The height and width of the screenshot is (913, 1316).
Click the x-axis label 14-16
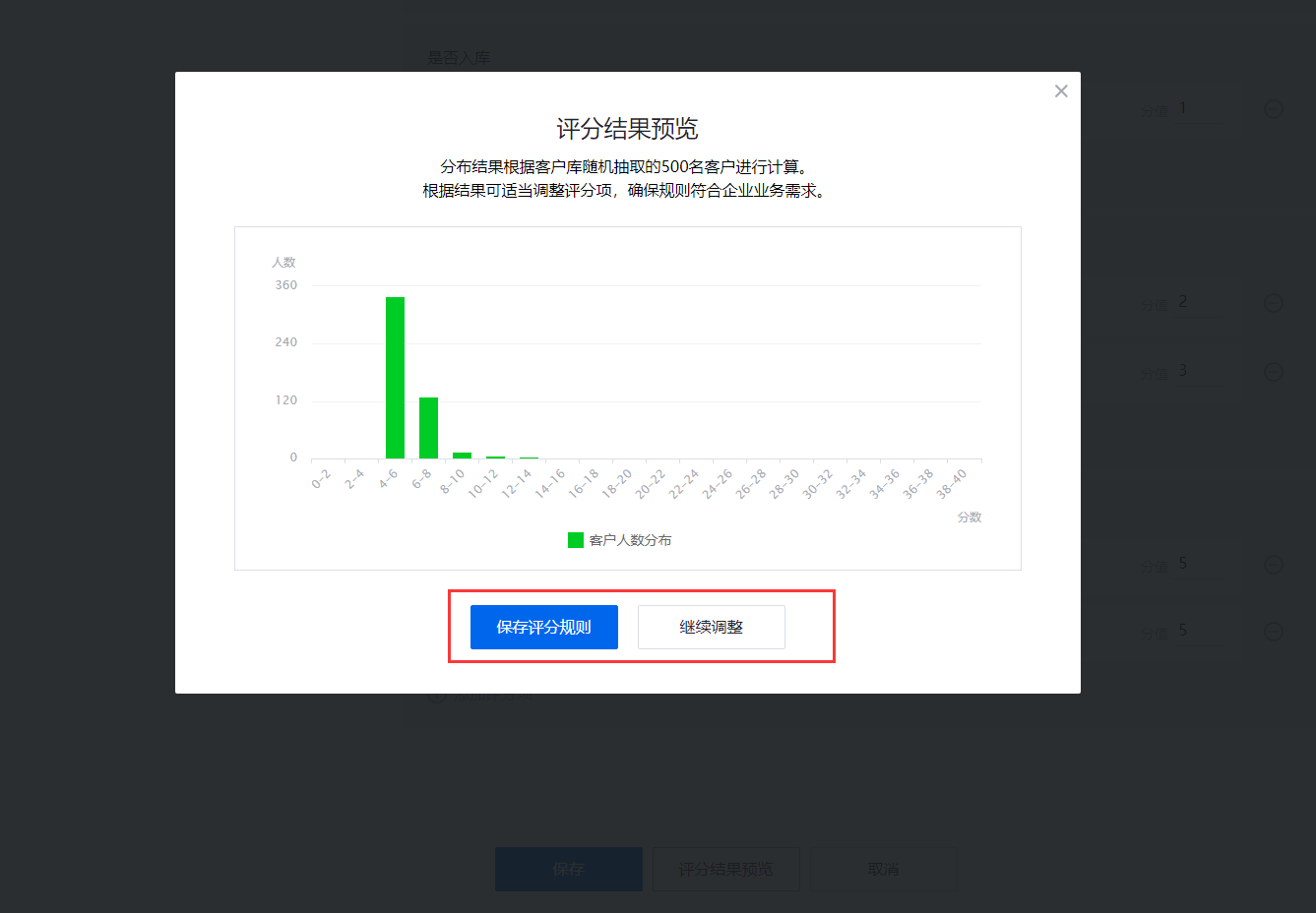coord(550,483)
